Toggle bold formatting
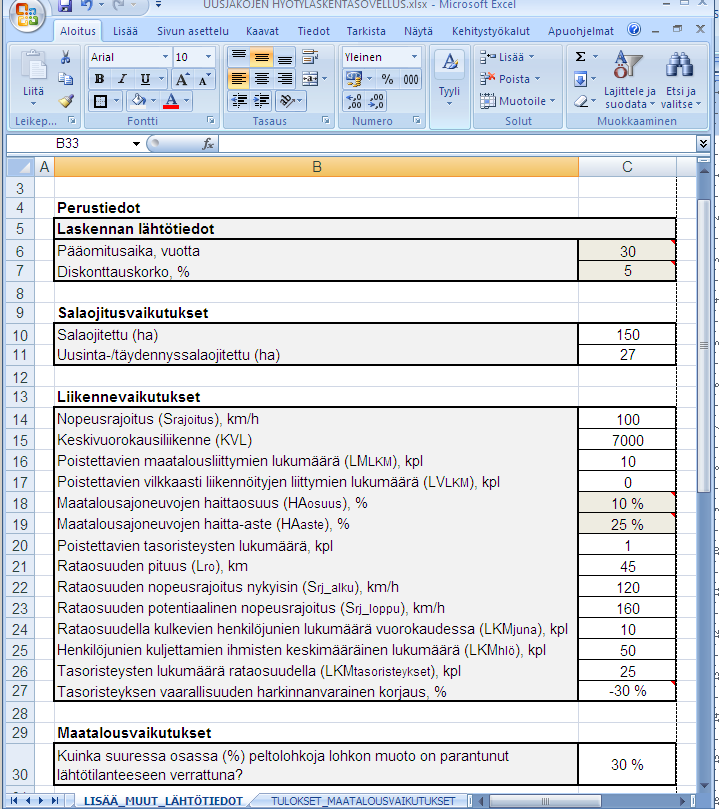The width and height of the screenshot is (719, 809). point(100,79)
